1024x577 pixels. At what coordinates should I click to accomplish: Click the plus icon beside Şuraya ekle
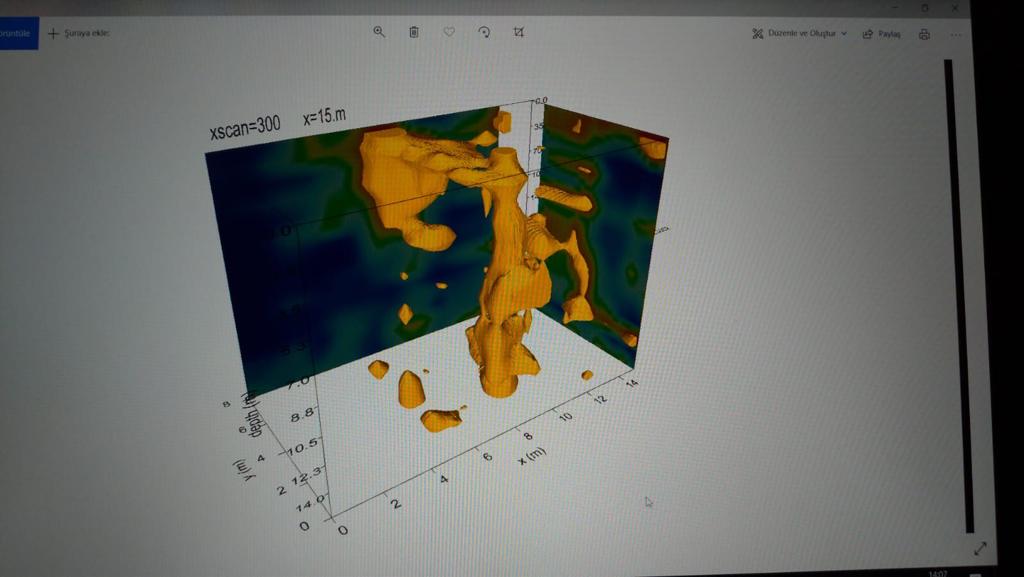tap(53, 33)
